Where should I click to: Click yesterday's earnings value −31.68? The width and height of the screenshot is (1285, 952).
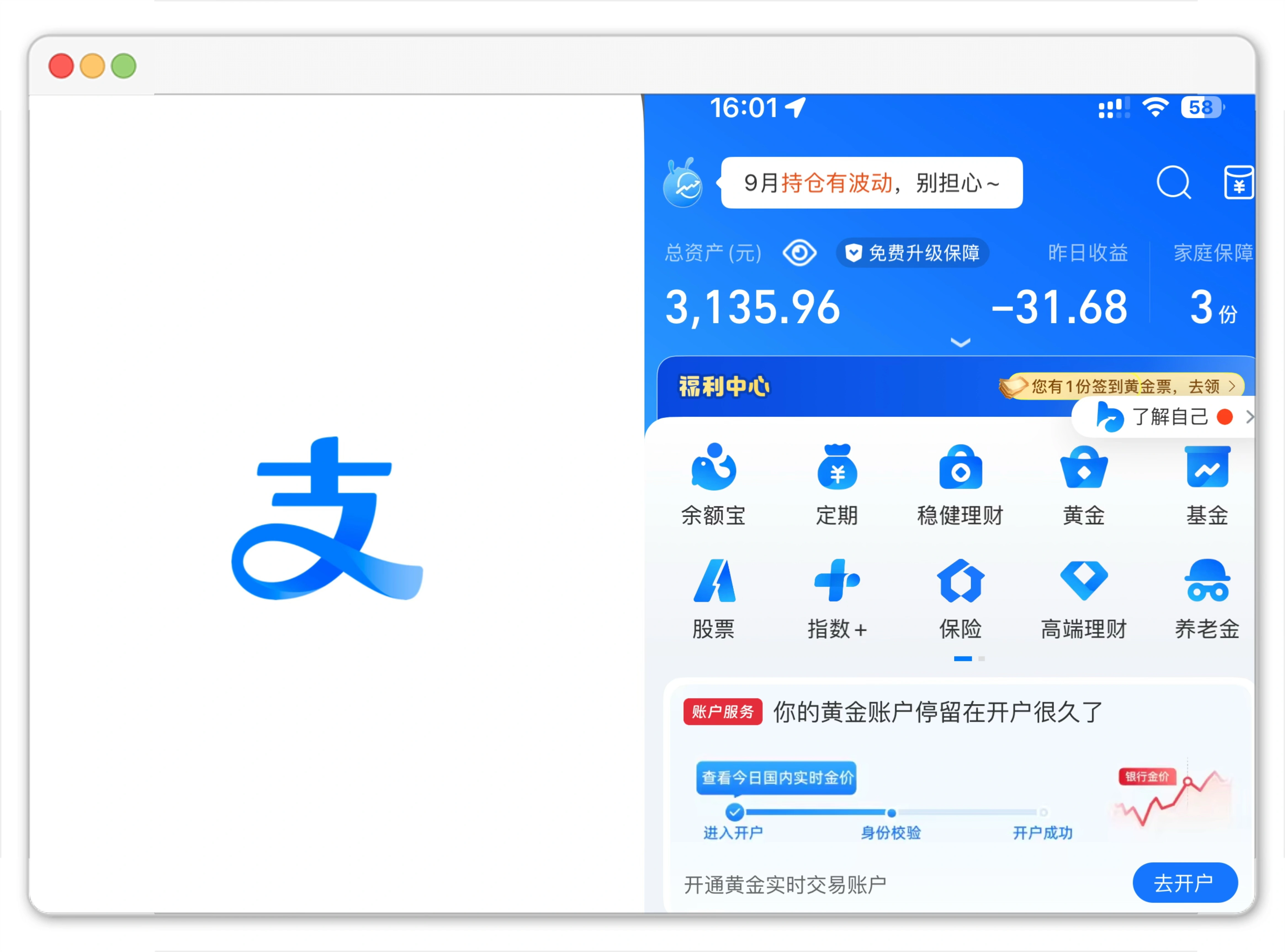(1059, 306)
